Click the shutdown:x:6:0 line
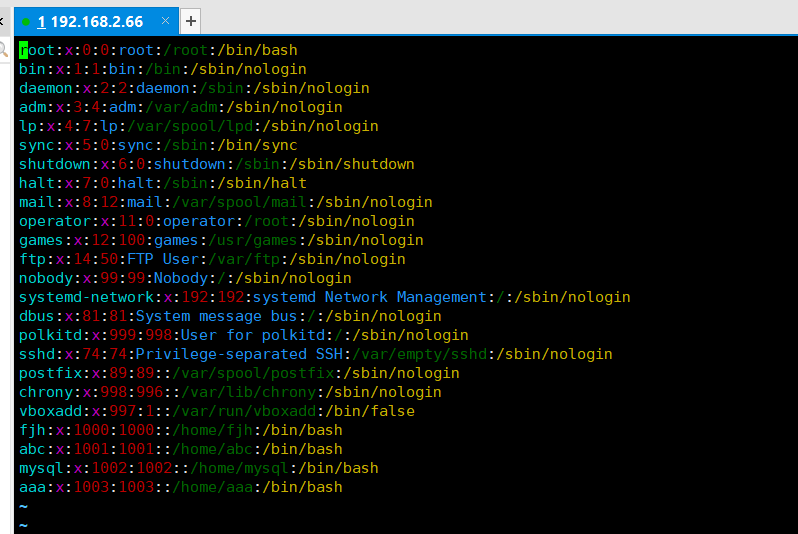Viewport: 798px width, 534px height. 217,164
